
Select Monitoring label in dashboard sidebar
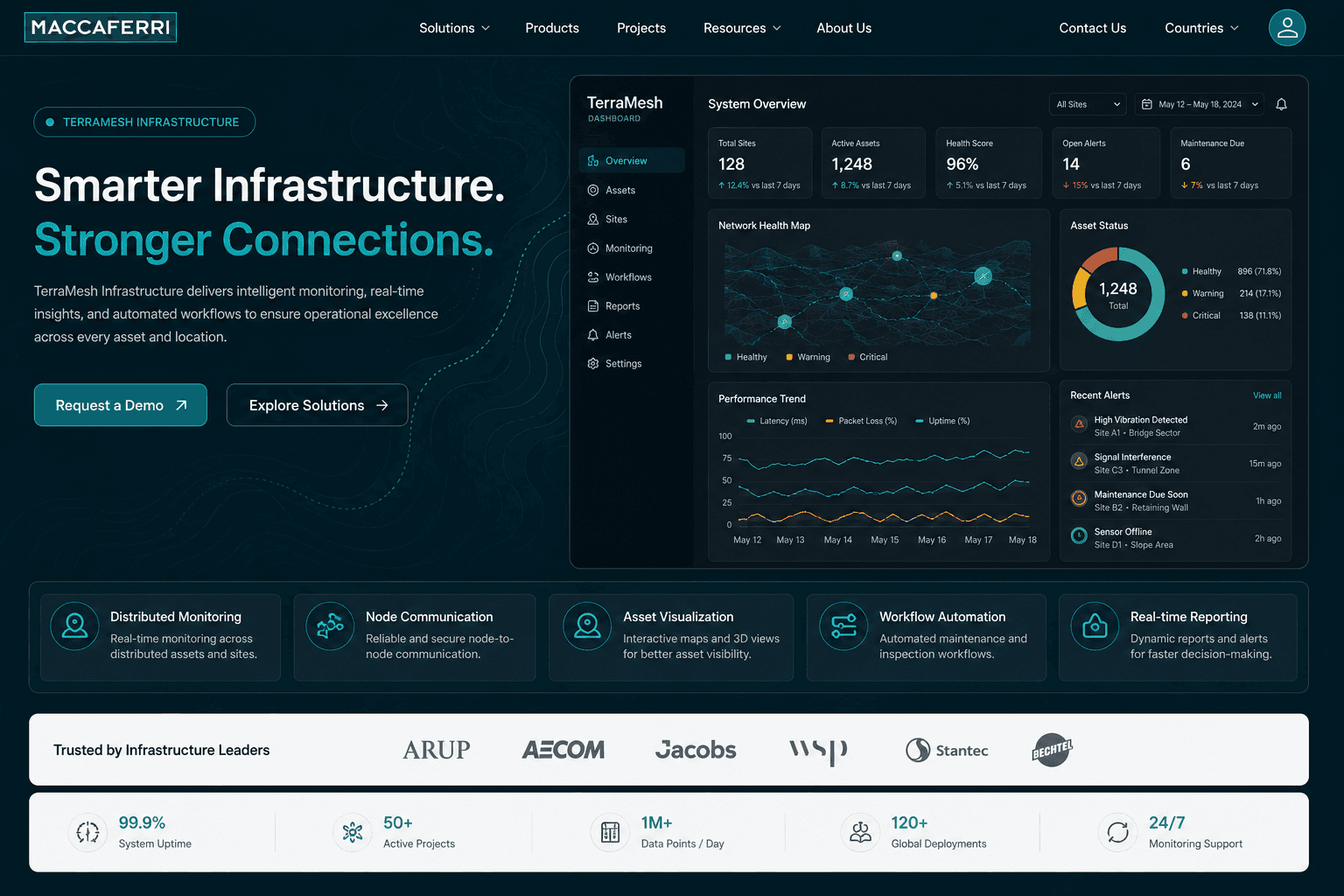click(x=629, y=248)
